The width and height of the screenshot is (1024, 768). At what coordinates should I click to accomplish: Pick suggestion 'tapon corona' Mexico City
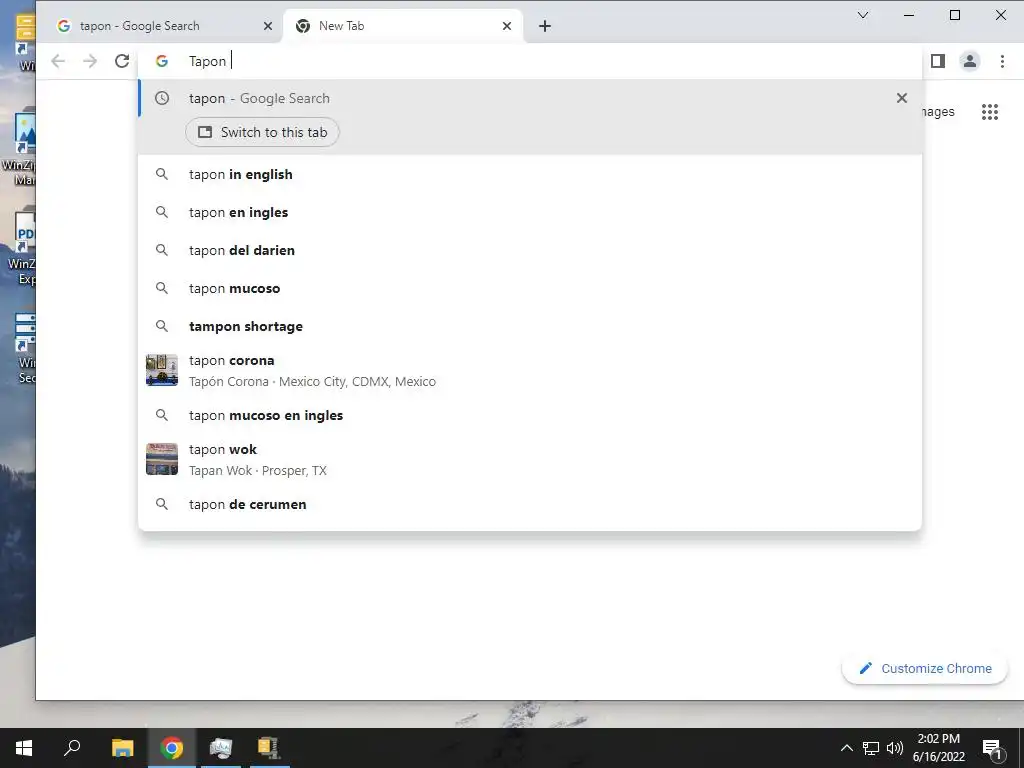530,370
